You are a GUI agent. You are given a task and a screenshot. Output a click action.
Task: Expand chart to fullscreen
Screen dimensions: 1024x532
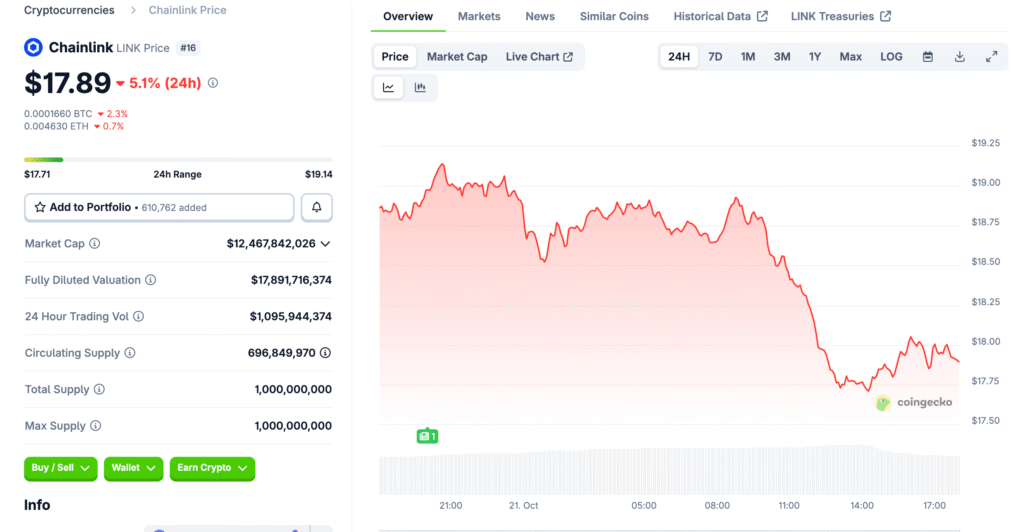click(991, 57)
